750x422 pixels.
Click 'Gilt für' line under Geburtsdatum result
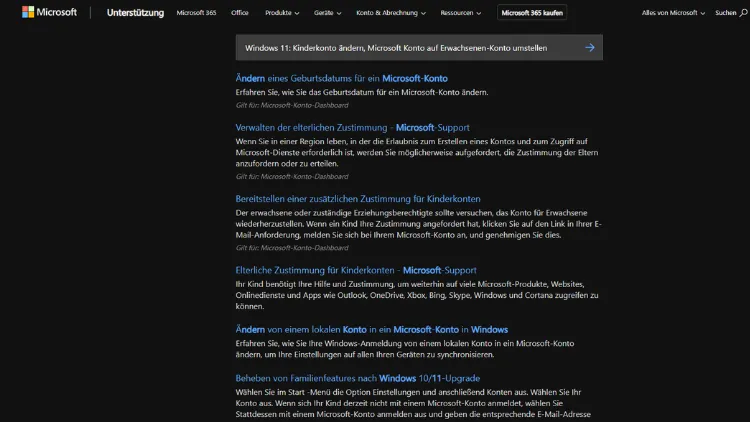pos(292,105)
